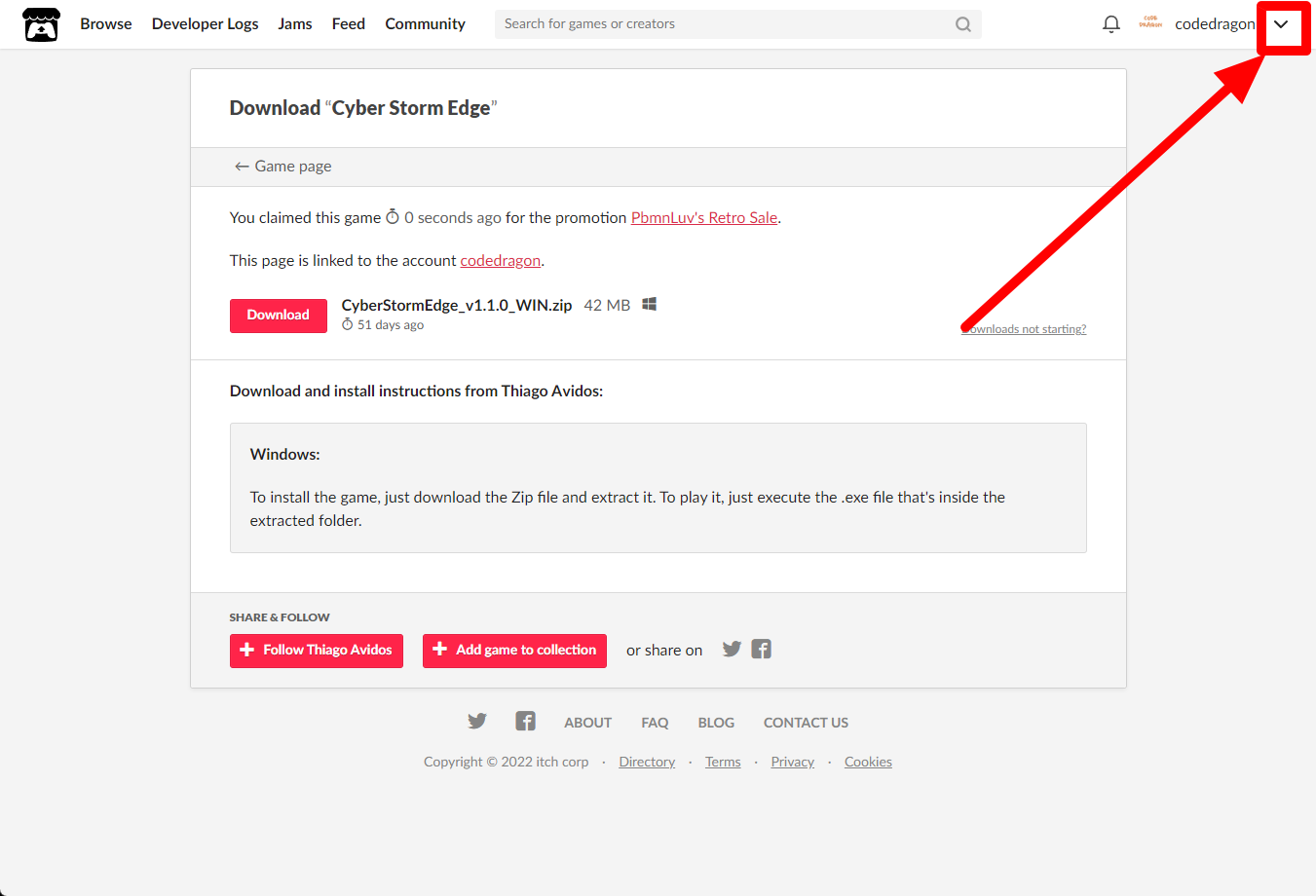Screen dimensions: 1316x896
Task: Share on Facebook icon beside 'or share on'
Action: coord(762,650)
